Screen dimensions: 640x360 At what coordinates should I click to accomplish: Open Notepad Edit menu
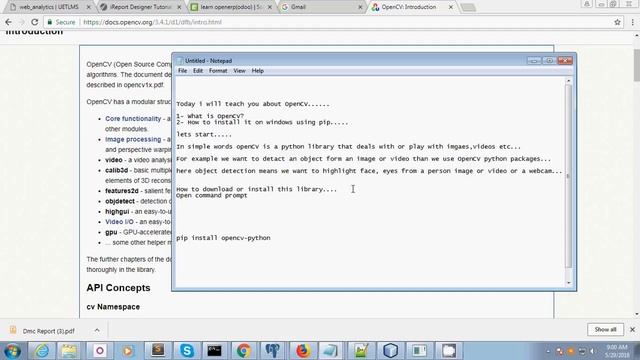pos(198,71)
